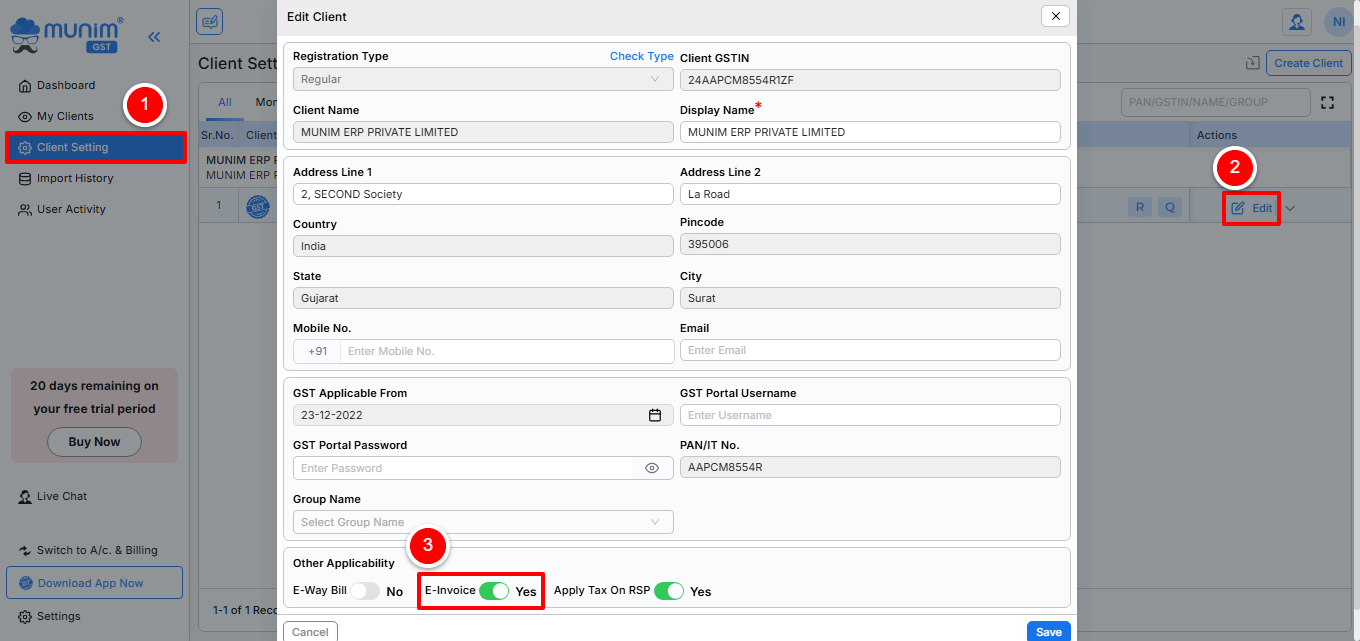Open the +91 country code selector
Image resolution: width=1360 pixels, height=641 pixels.
pyautogui.click(x=317, y=351)
